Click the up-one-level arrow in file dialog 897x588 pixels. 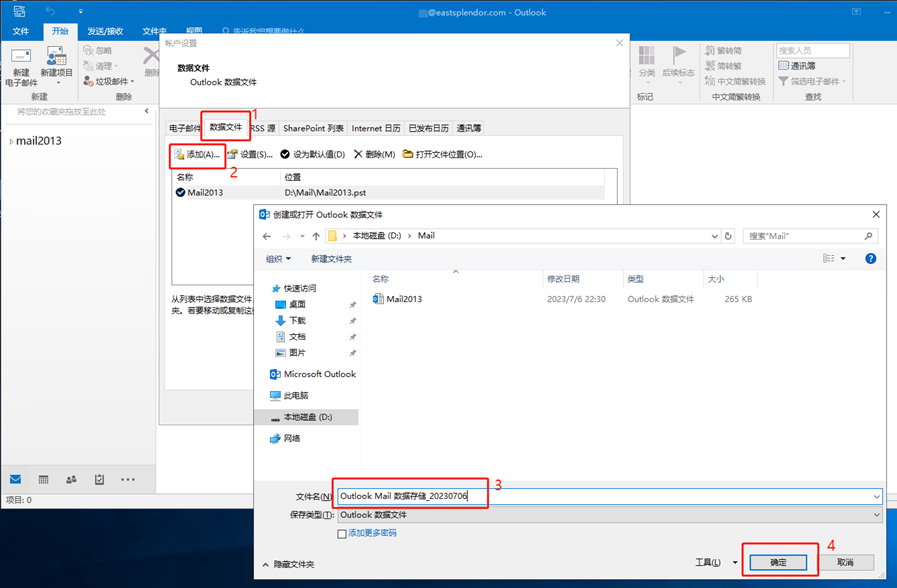[x=316, y=237]
